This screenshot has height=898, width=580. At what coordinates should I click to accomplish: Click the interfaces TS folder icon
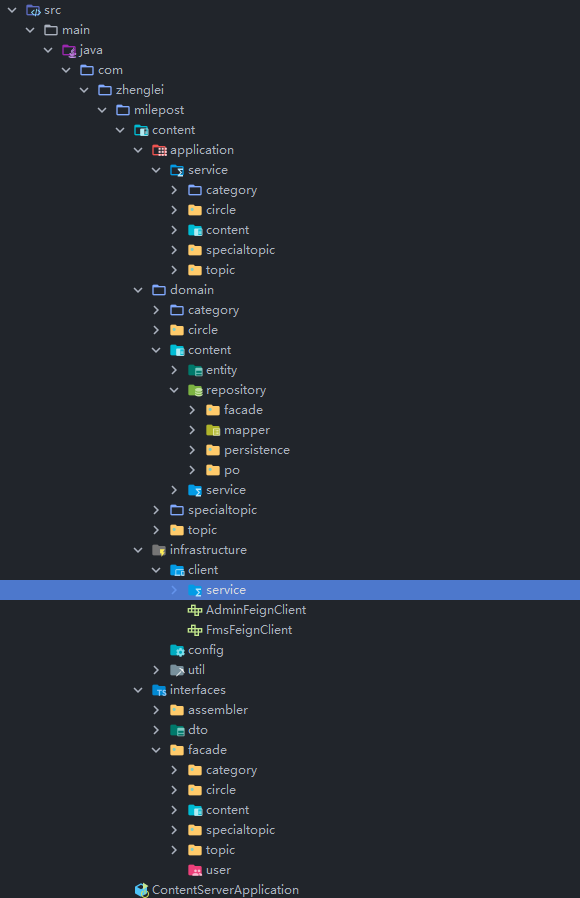[x=159, y=690]
